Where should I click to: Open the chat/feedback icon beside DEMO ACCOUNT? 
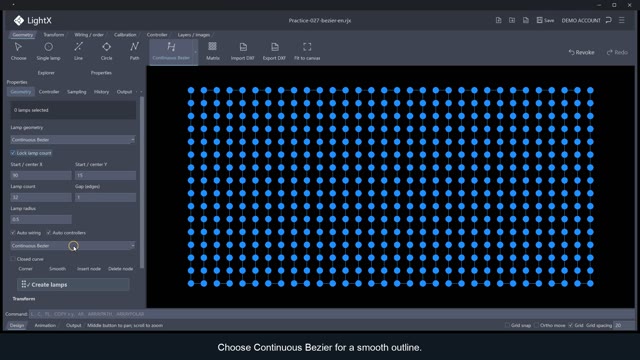click(609, 20)
